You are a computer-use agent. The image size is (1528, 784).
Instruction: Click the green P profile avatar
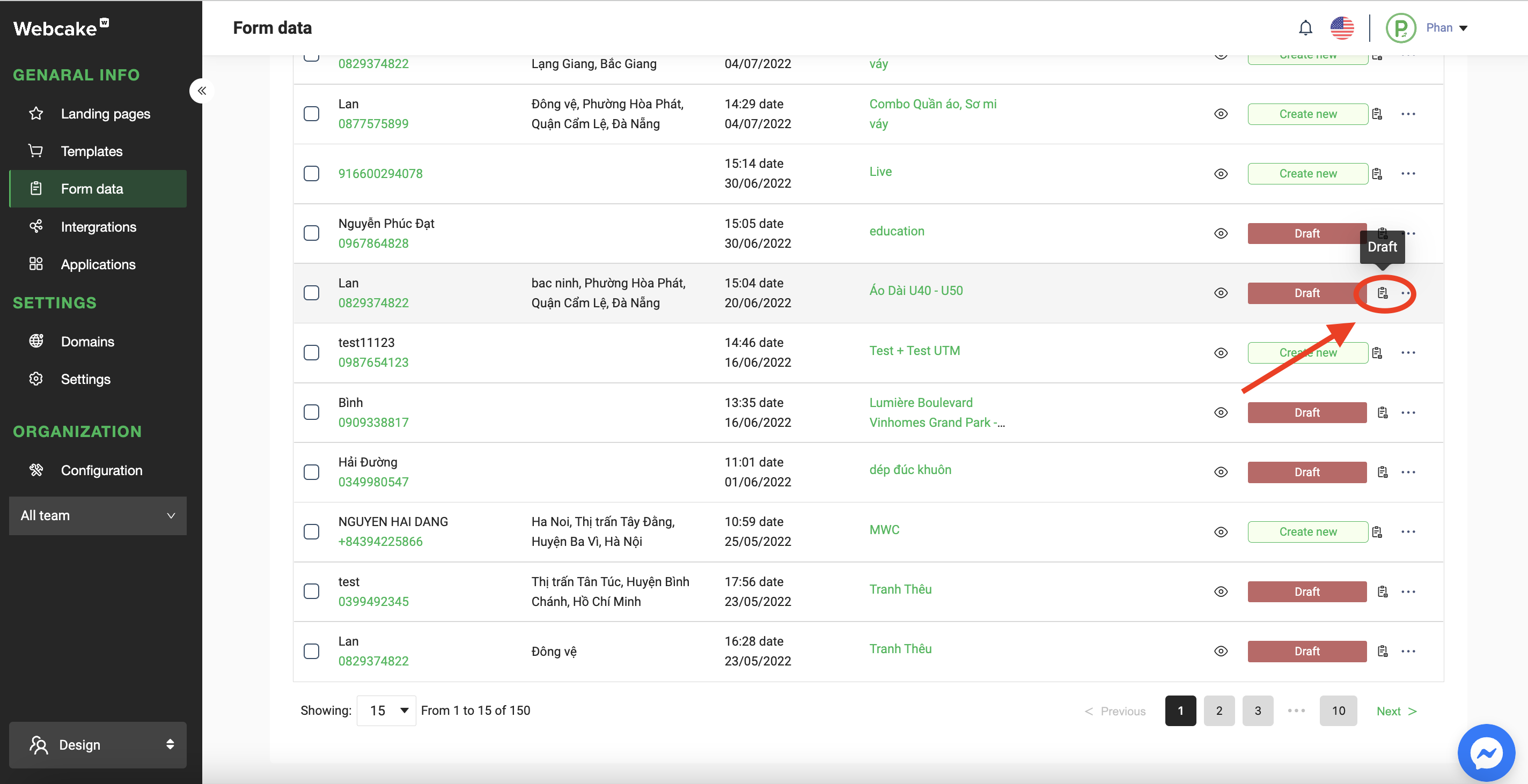(1400, 28)
